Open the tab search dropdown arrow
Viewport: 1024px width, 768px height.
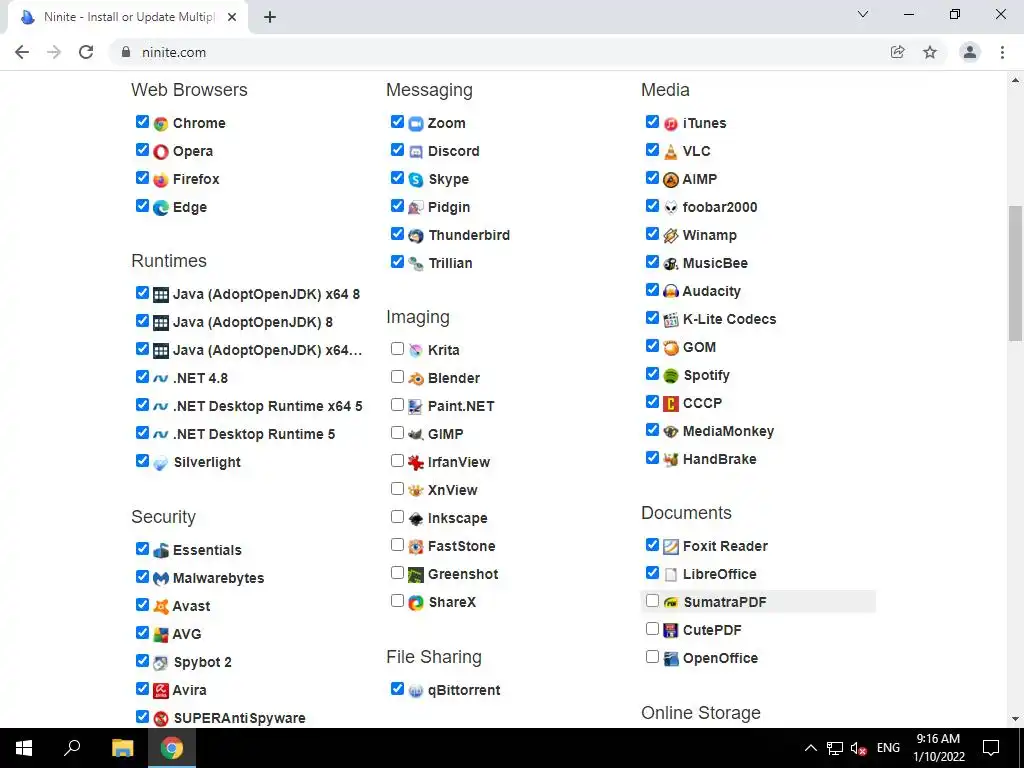point(863,14)
